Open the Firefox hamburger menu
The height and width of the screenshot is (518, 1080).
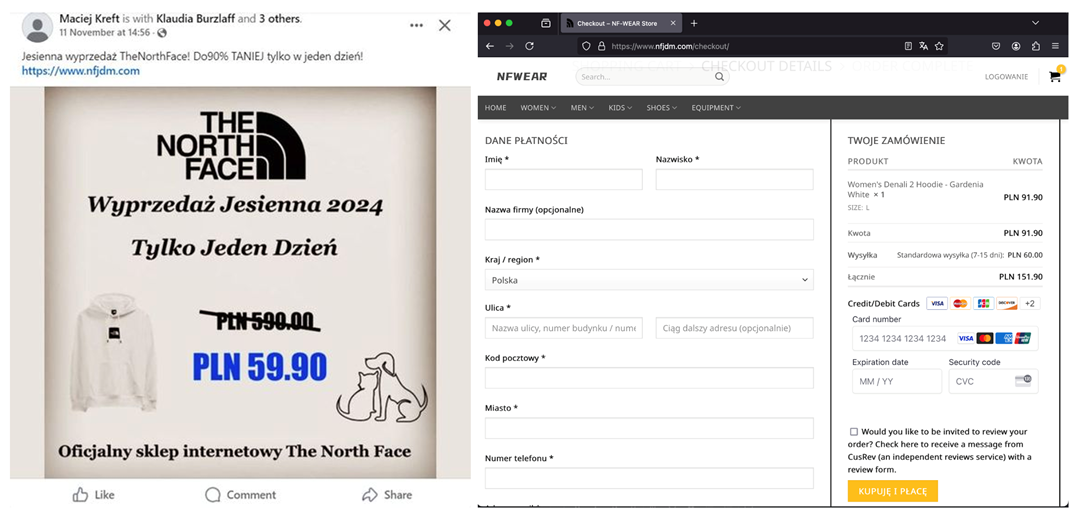(1054, 46)
